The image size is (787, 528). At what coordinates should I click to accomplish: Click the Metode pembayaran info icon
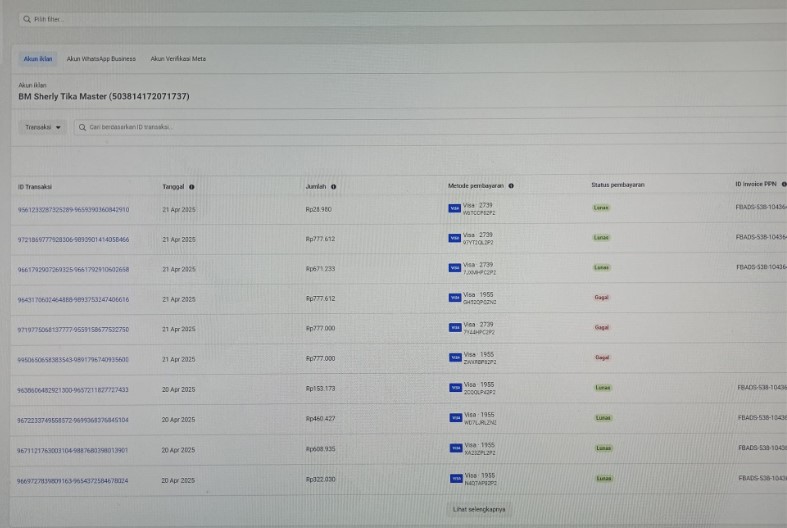(x=511, y=186)
